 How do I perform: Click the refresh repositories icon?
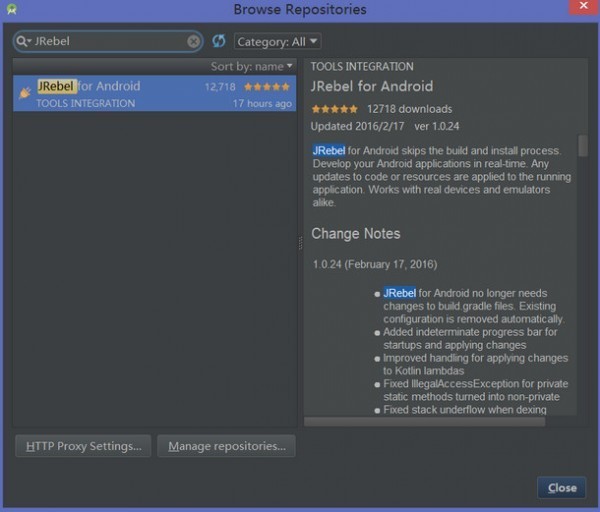click(x=219, y=41)
